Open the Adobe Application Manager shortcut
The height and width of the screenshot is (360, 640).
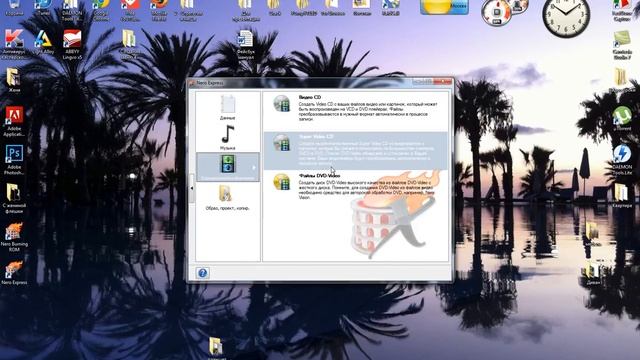coord(14,121)
